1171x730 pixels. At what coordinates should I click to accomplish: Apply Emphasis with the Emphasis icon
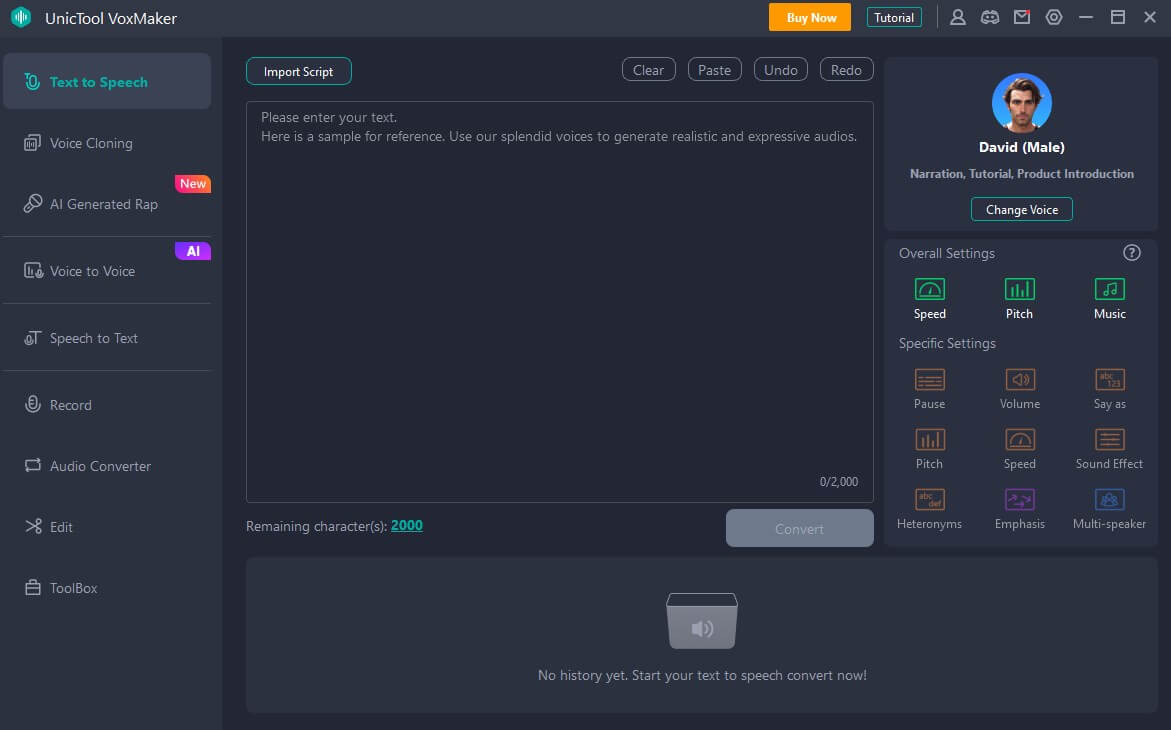pyautogui.click(x=1019, y=500)
